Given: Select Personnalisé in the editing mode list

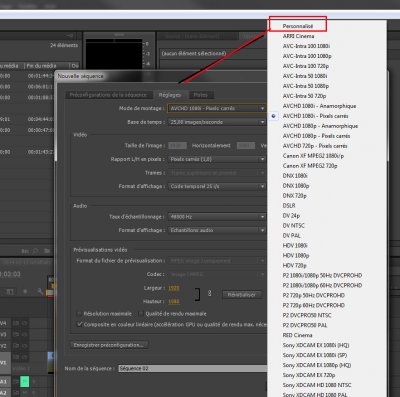Looking at the screenshot, I should [298, 26].
